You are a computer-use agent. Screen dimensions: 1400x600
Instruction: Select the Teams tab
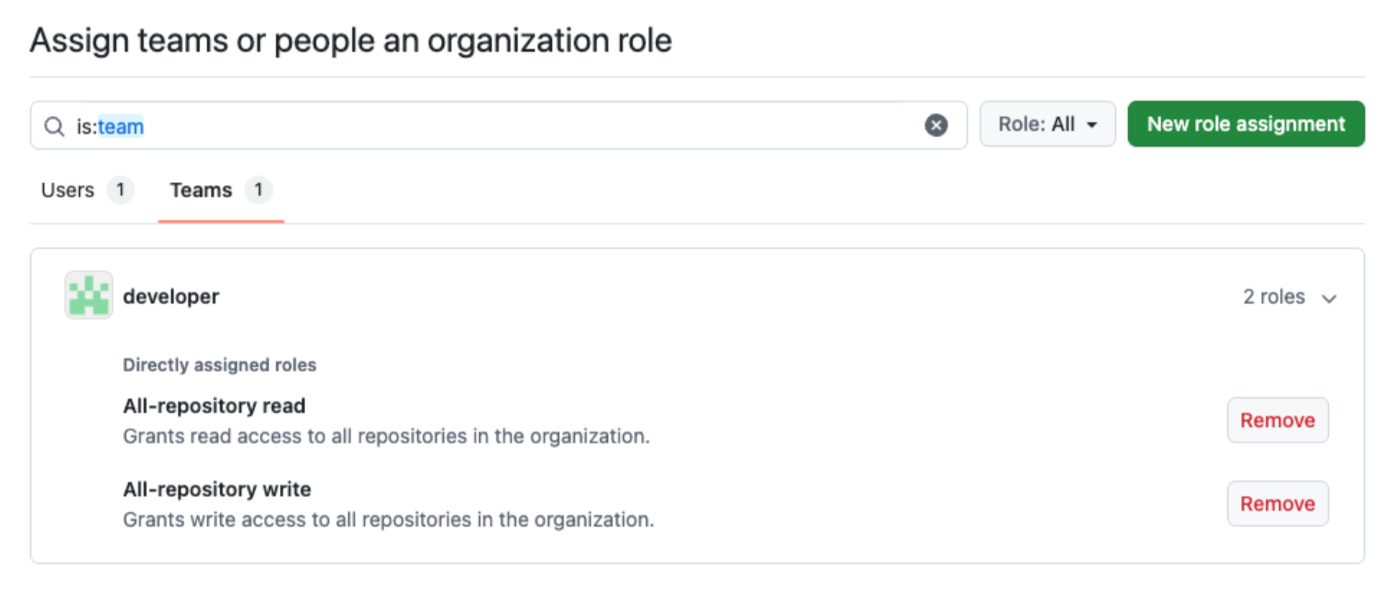[x=201, y=190]
